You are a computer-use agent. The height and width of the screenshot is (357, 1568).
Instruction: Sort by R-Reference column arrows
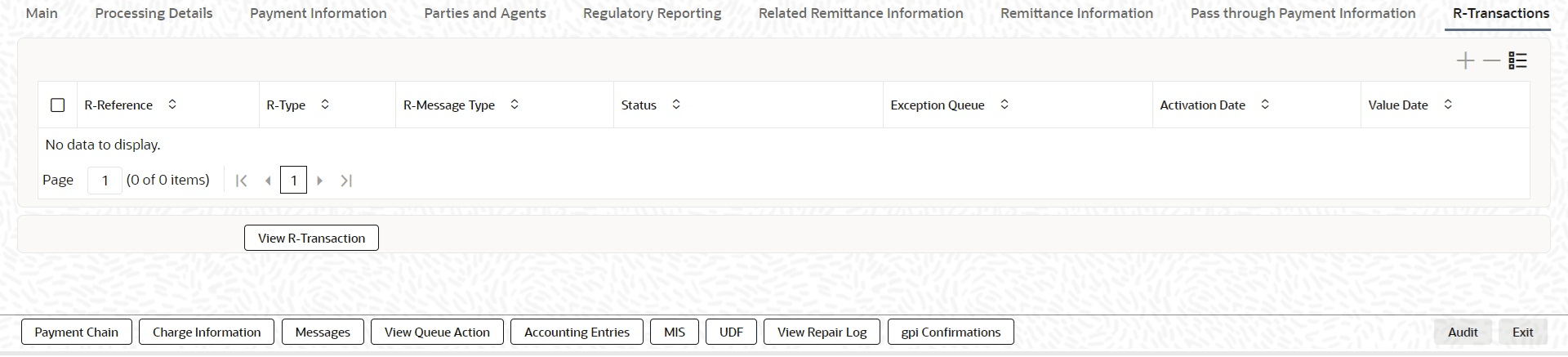[172, 105]
